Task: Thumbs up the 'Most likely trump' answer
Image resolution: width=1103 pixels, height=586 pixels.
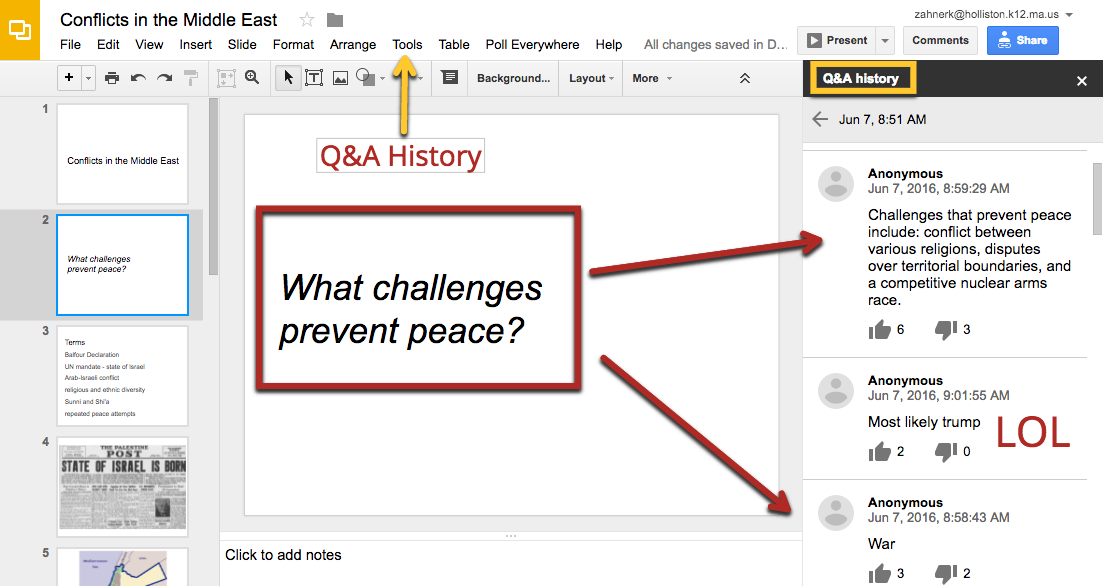Action: [x=879, y=452]
